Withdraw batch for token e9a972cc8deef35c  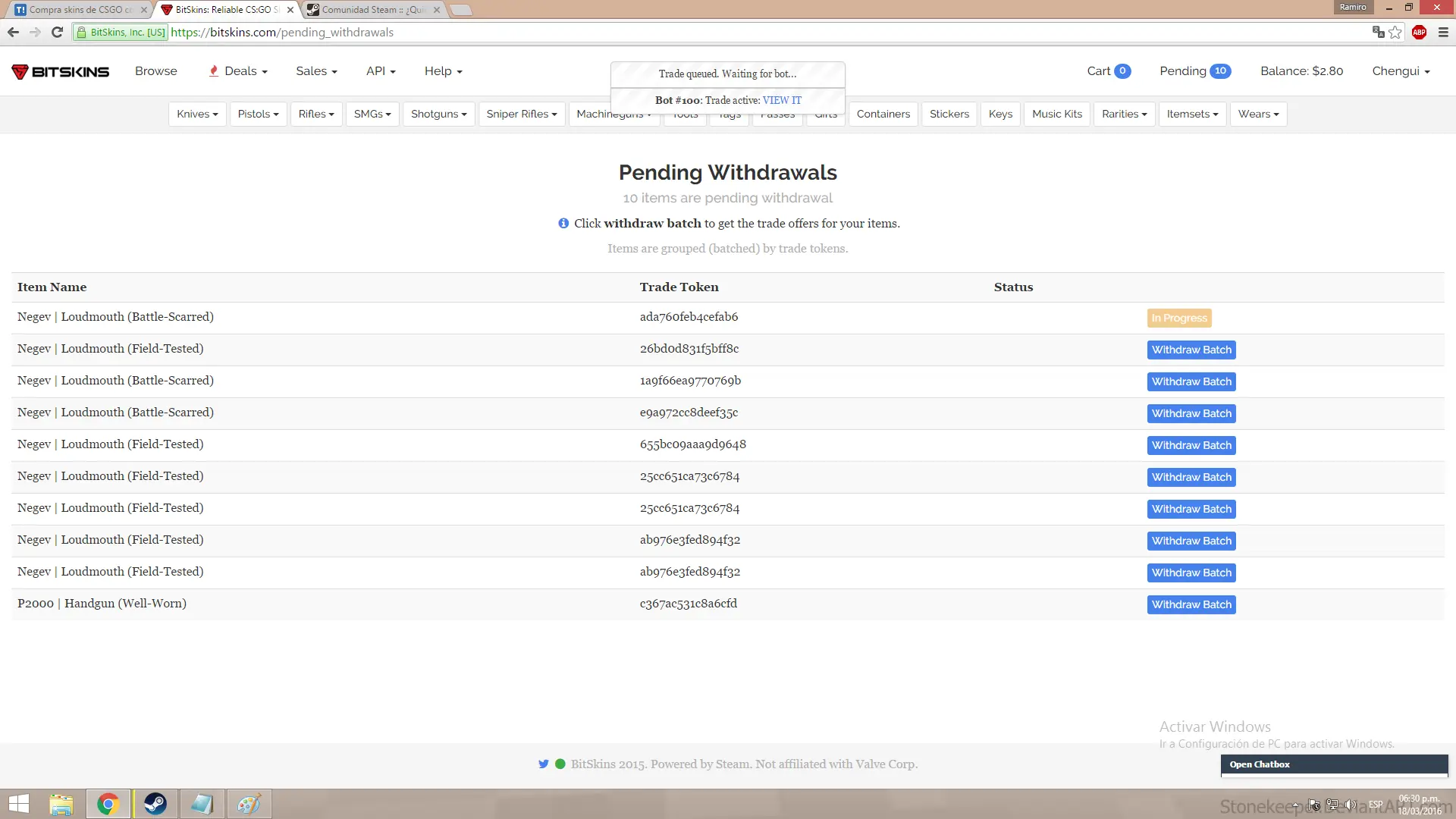point(1191,413)
